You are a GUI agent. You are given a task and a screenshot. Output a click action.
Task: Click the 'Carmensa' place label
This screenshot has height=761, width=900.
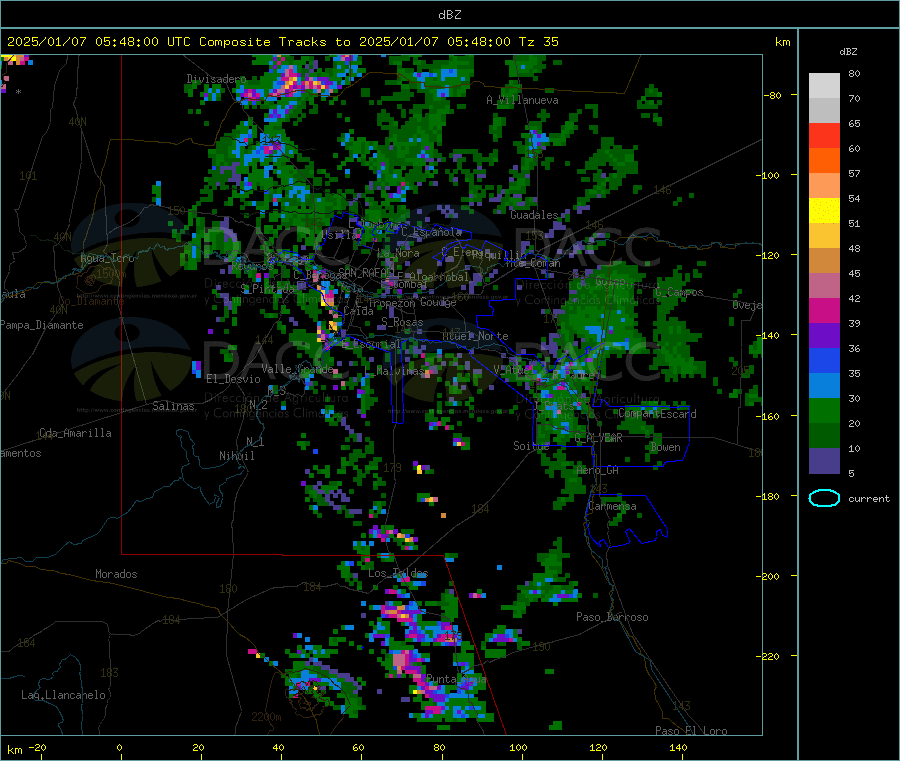[612, 506]
